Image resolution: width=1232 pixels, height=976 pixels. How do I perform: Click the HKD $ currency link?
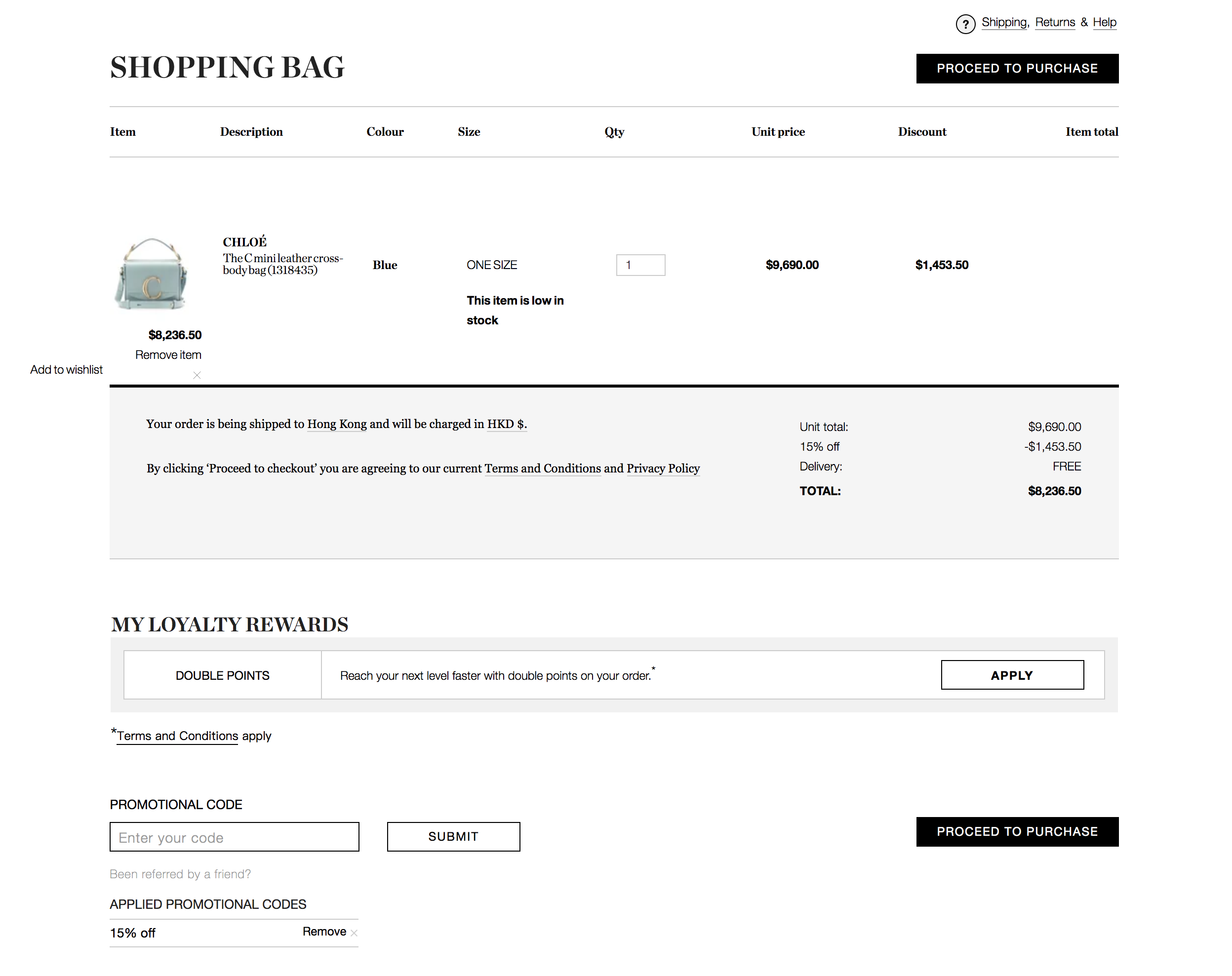coord(506,424)
